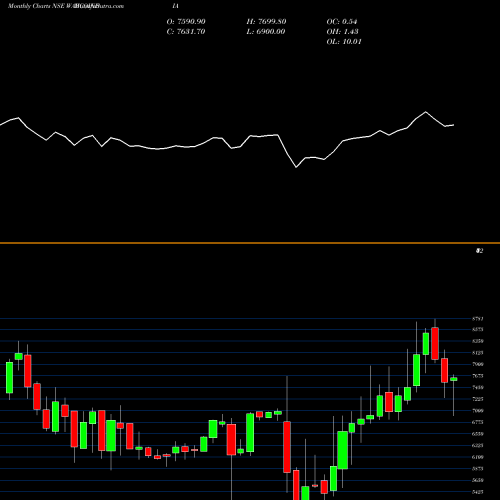Click the 8125 price axis label
This screenshot has width=500, height=500.
click(478, 353)
